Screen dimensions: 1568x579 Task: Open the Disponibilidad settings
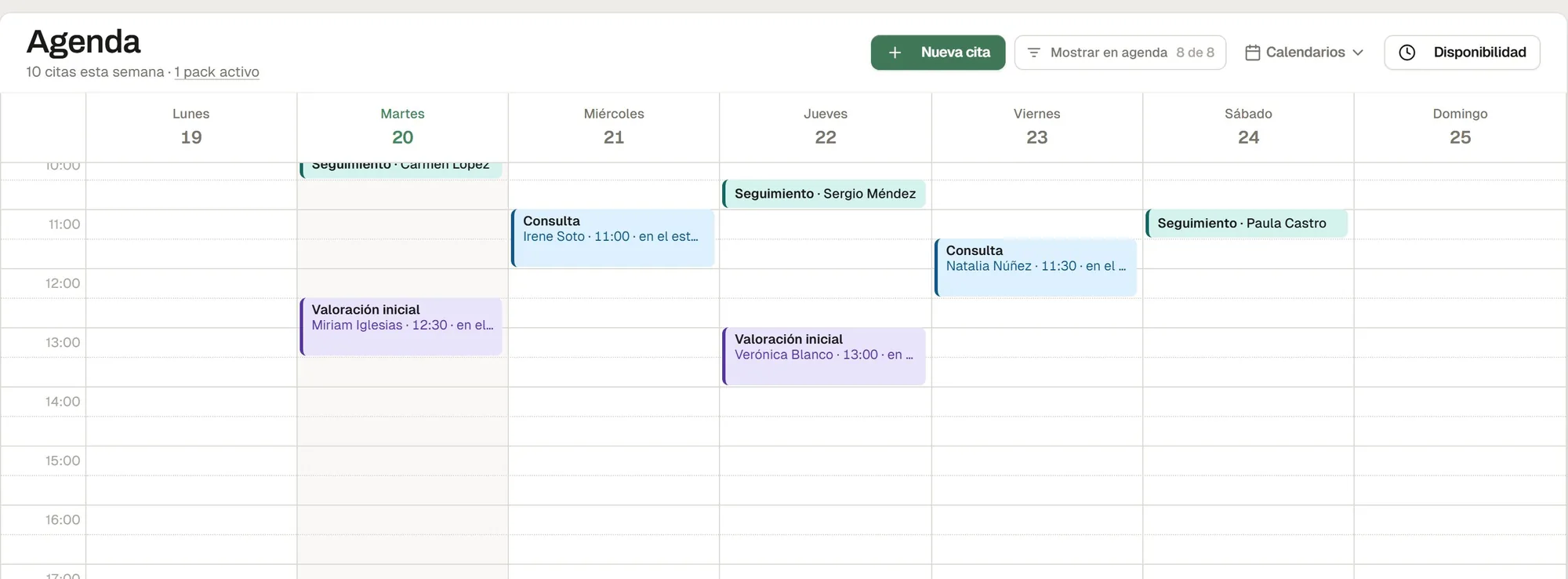pyautogui.click(x=1462, y=53)
